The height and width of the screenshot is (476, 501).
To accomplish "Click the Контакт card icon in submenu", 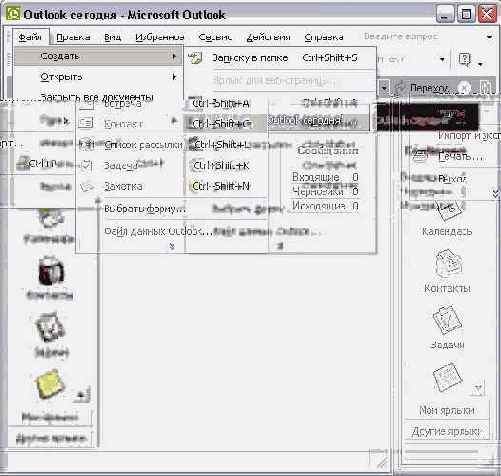I will [86, 123].
